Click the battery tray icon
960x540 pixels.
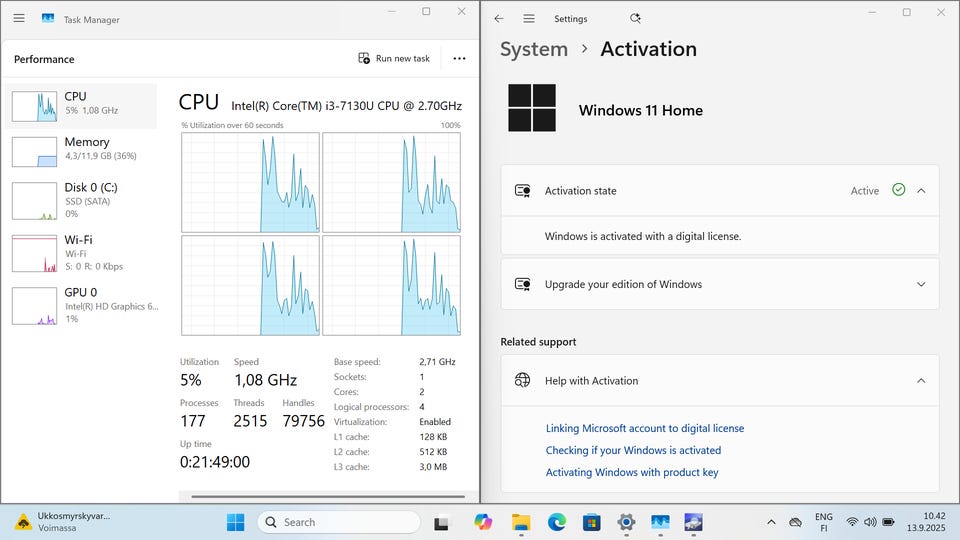[888, 522]
